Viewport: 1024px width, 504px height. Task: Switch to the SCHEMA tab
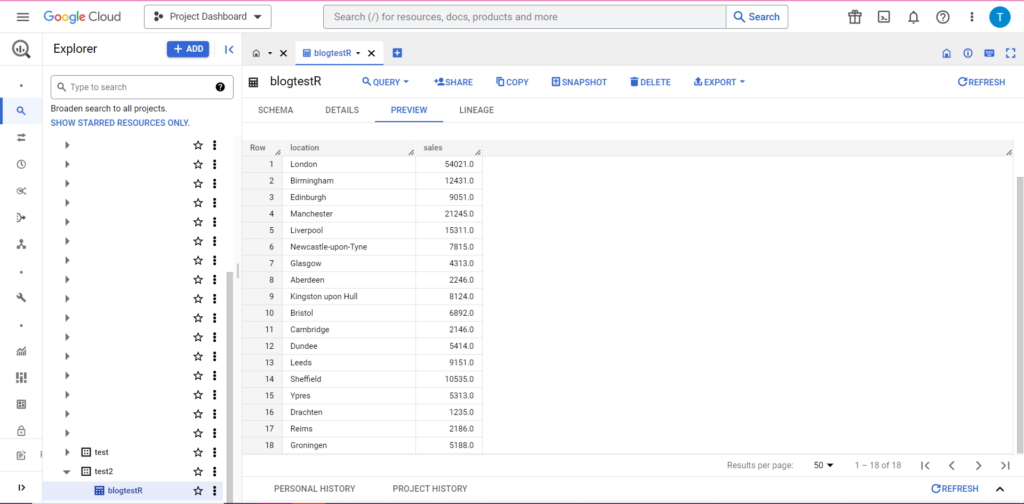(275, 110)
